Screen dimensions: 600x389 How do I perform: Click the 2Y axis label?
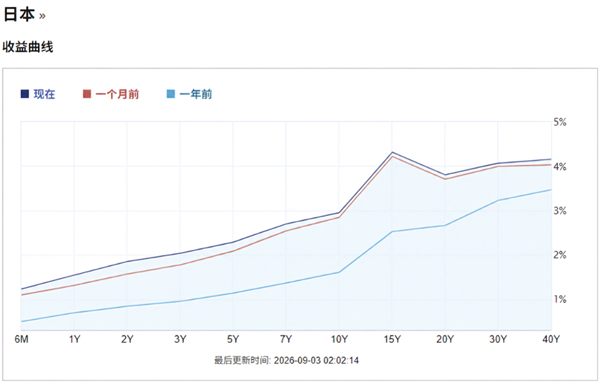127,339
